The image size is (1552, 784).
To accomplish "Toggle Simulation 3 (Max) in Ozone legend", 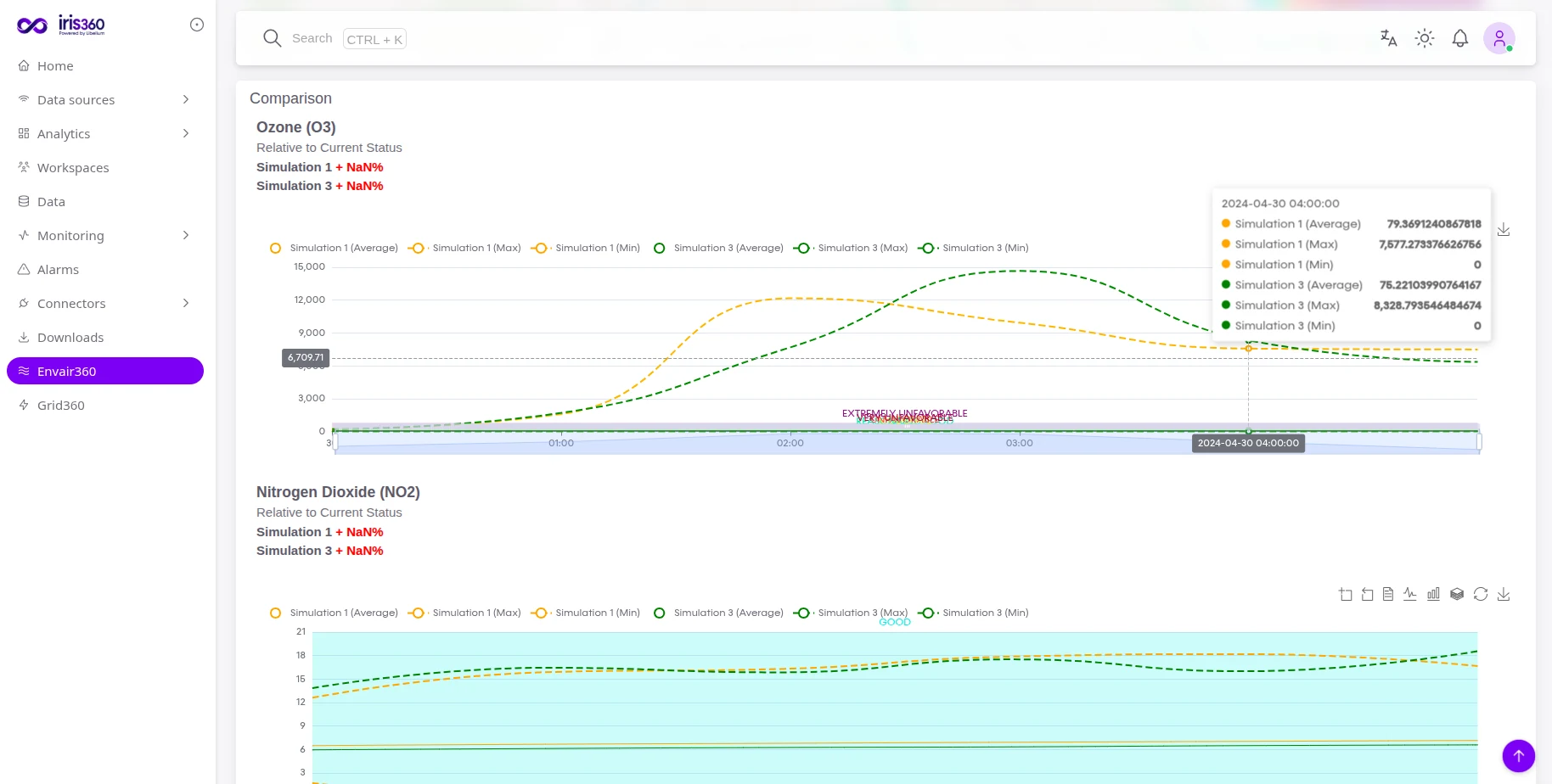I will coord(851,248).
